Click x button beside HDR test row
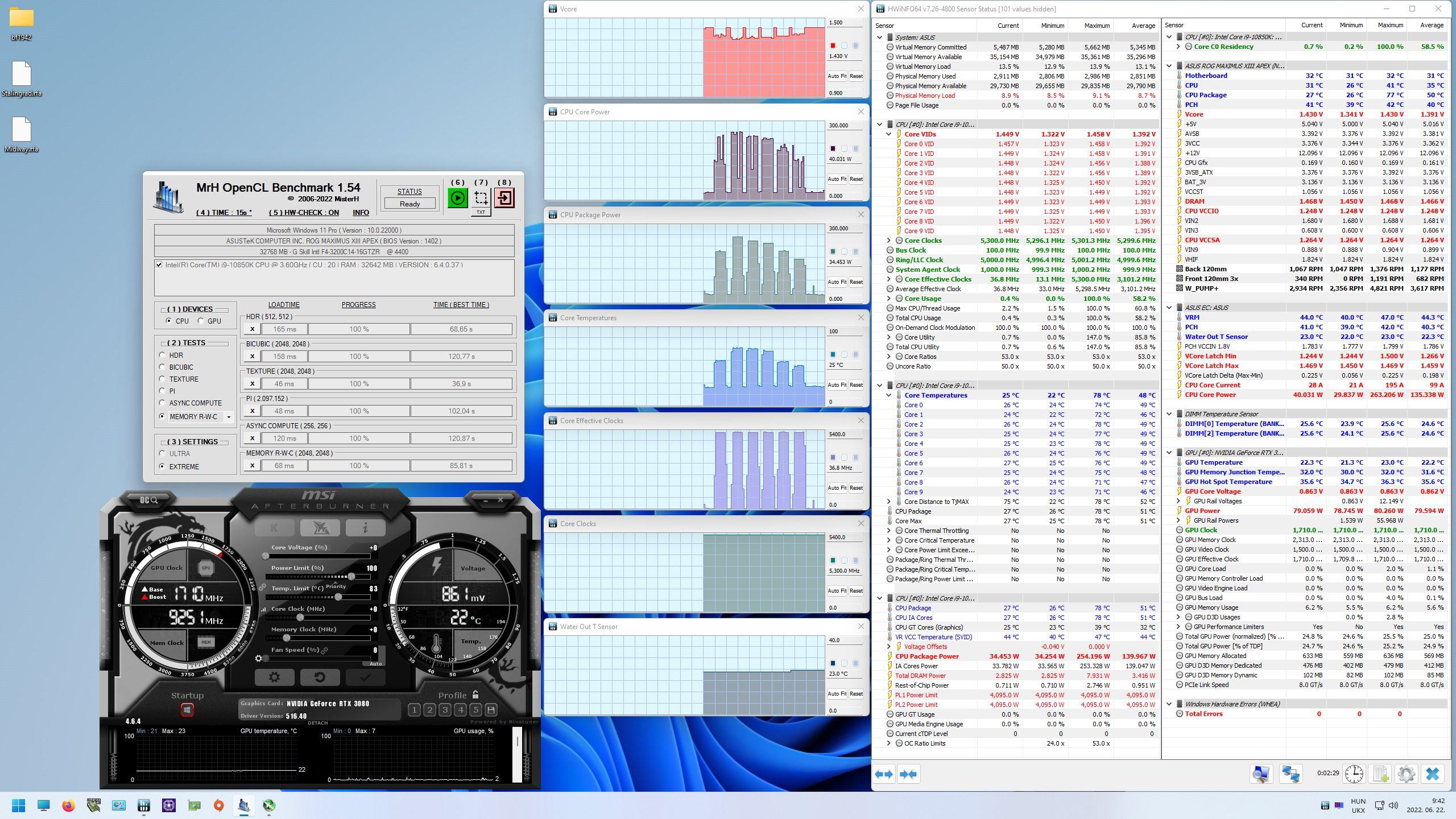1456x819 pixels. tap(252, 329)
